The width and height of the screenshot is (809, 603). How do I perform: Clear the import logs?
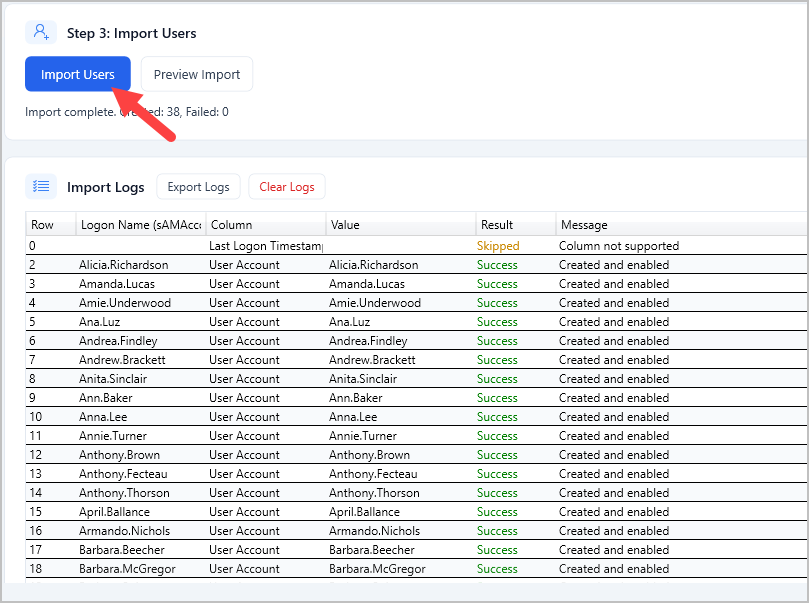click(286, 187)
